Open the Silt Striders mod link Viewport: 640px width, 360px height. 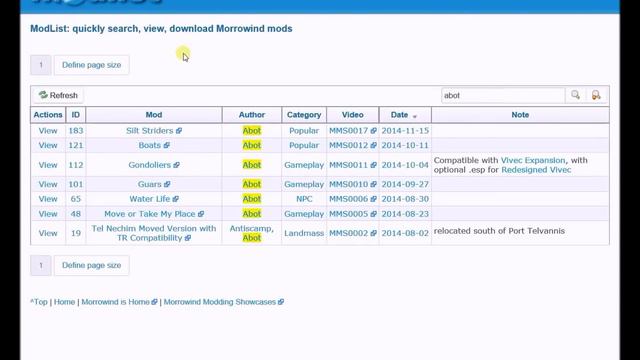click(x=149, y=131)
